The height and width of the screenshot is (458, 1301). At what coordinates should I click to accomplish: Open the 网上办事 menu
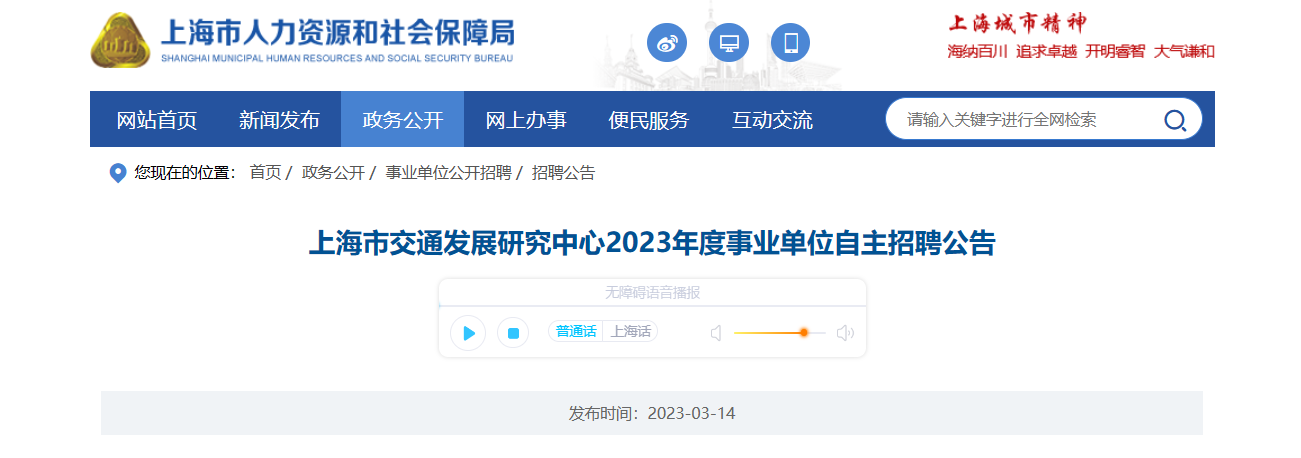526,120
